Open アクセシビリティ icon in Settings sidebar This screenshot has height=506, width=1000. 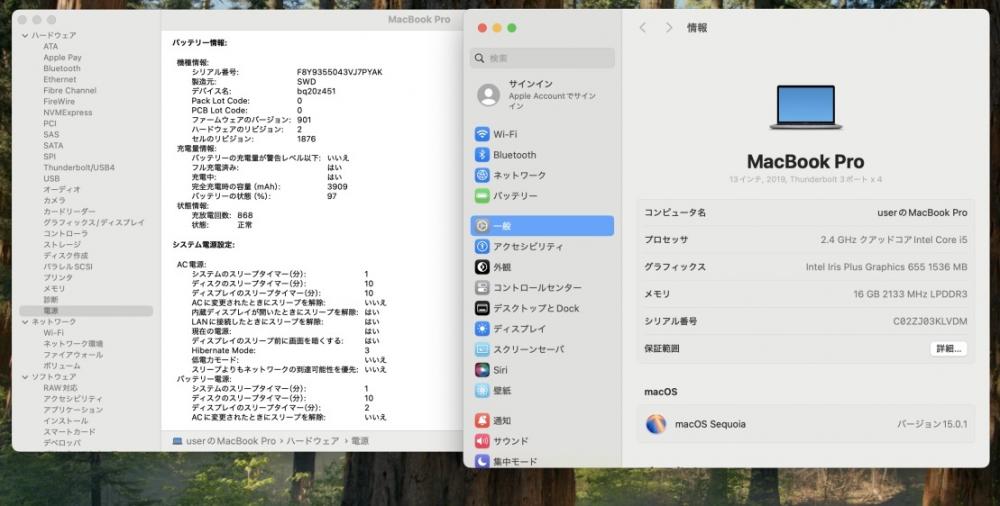click(482, 246)
